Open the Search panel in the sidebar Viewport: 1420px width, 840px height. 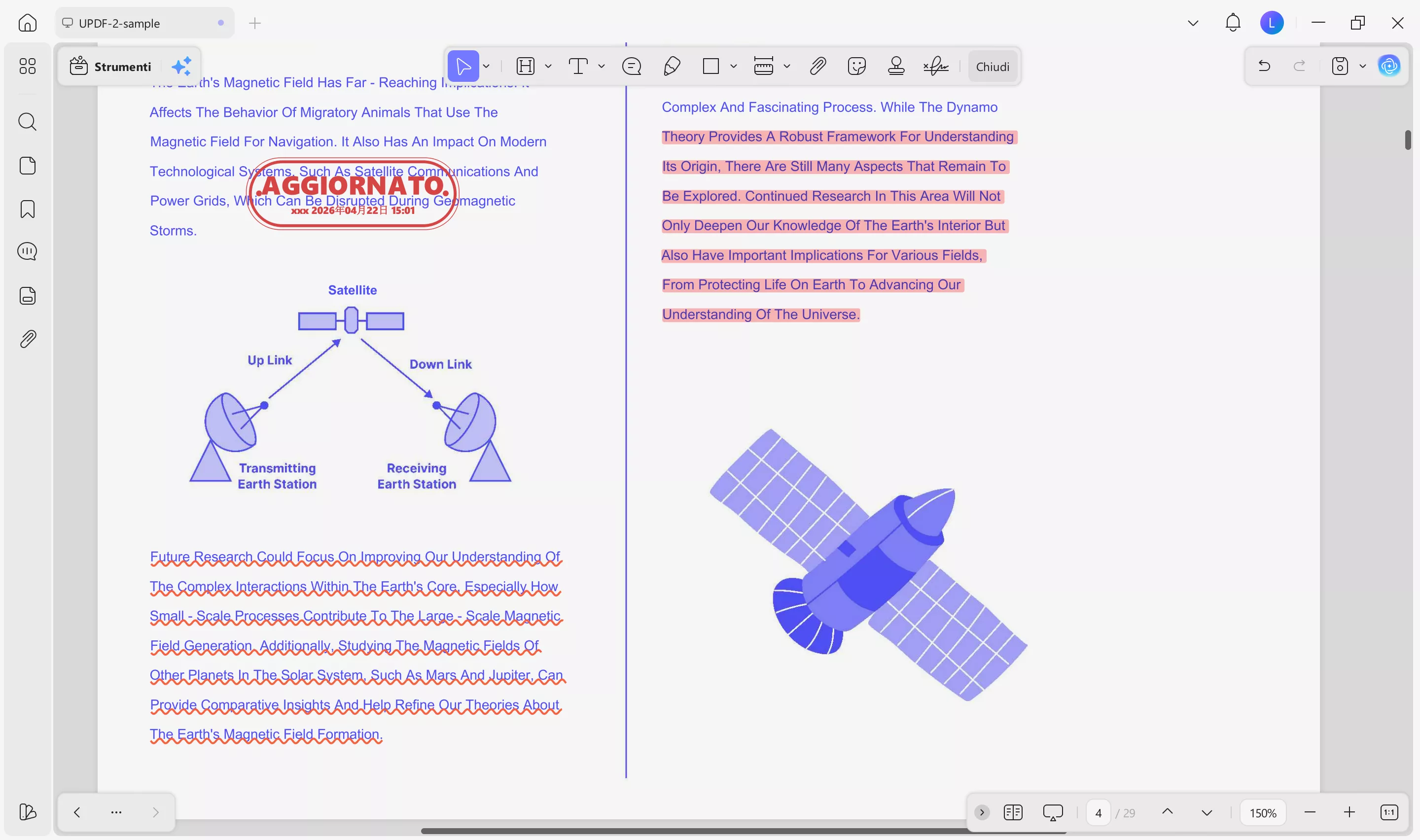pyautogui.click(x=27, y=122)
